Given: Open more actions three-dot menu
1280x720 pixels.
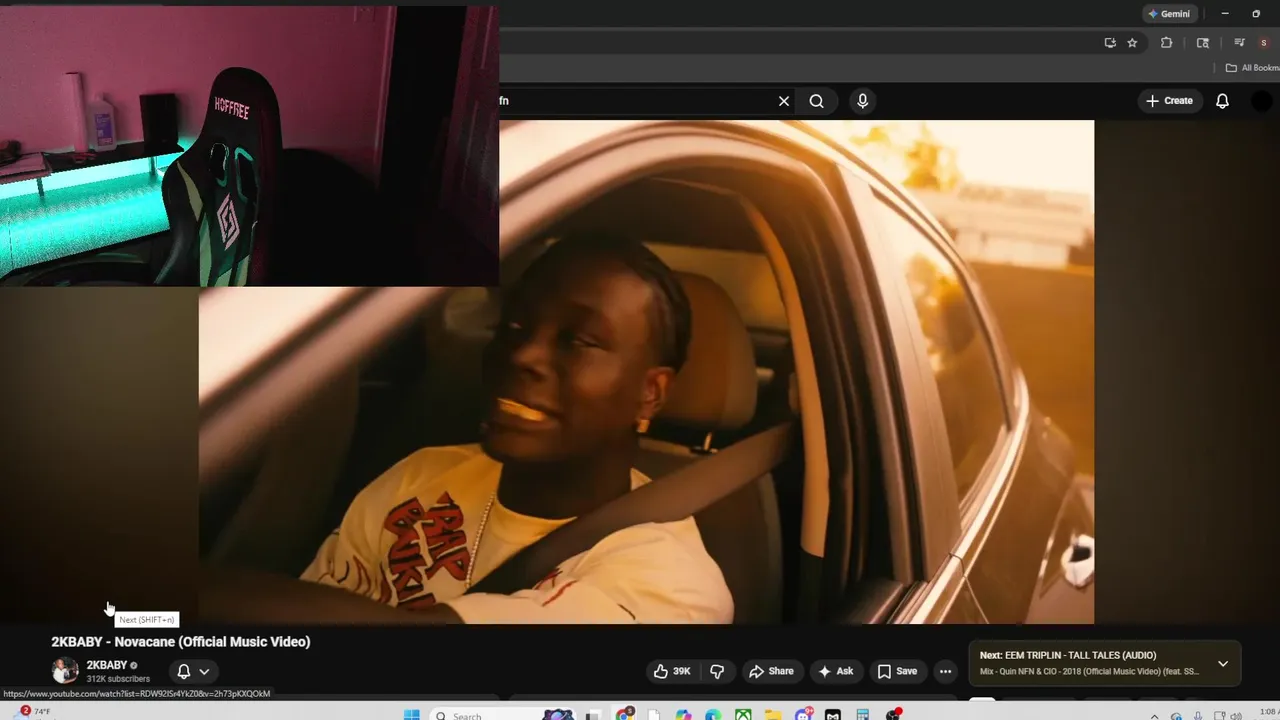Looking at the screenshot, I should 945,672.
